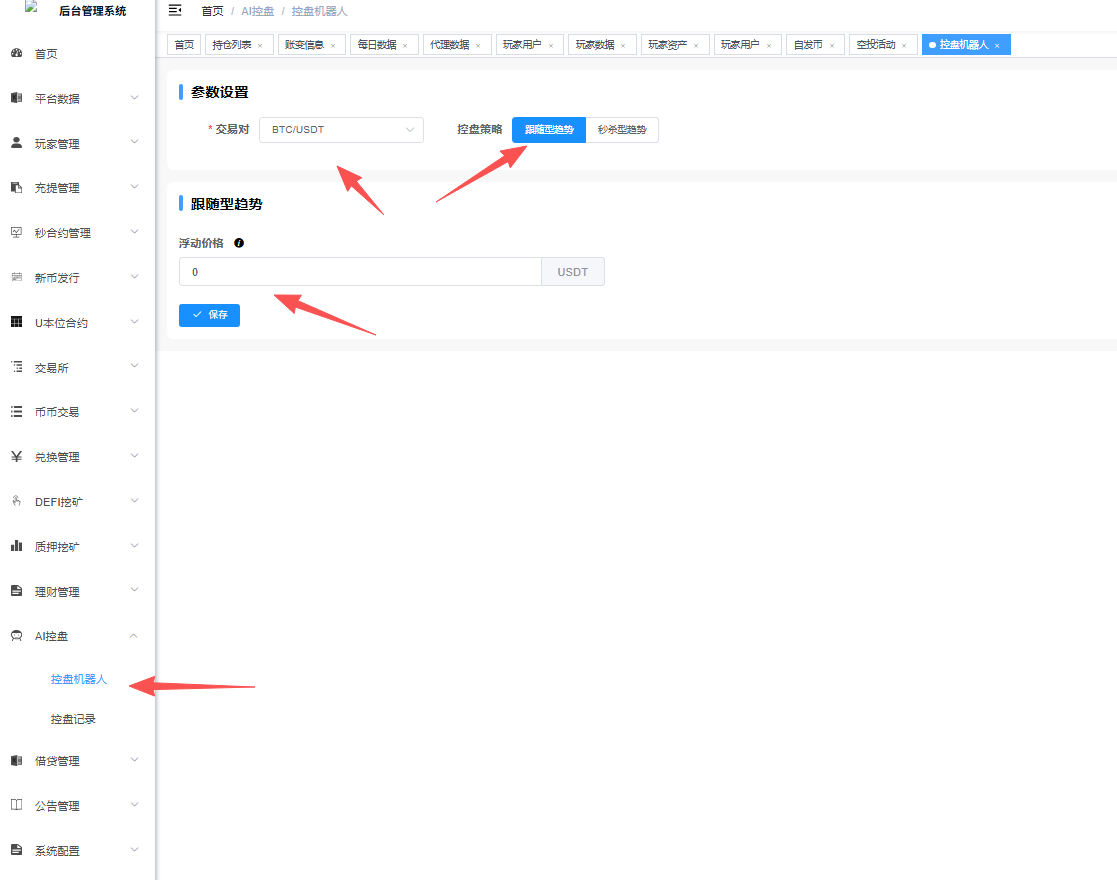1117x880 pixels.
Task: Click the 首页 dashboard icon in sidebar
Action: tap(16, 54)
